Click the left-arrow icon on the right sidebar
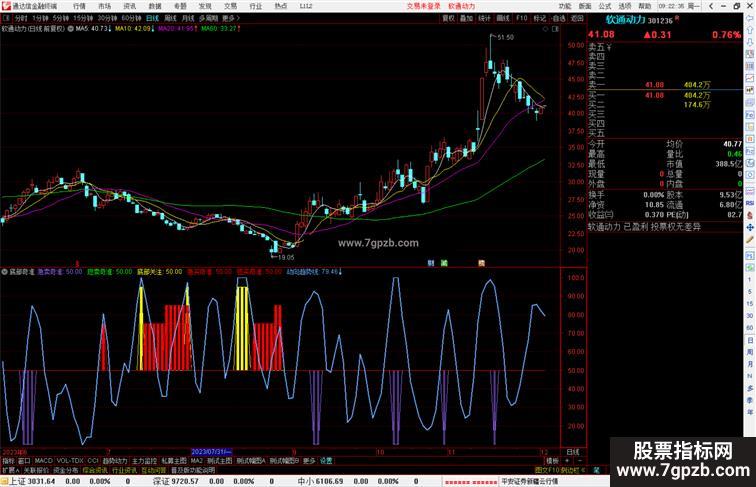The height and width of the screenshot is (487, 756). click(x=750, y=18)
